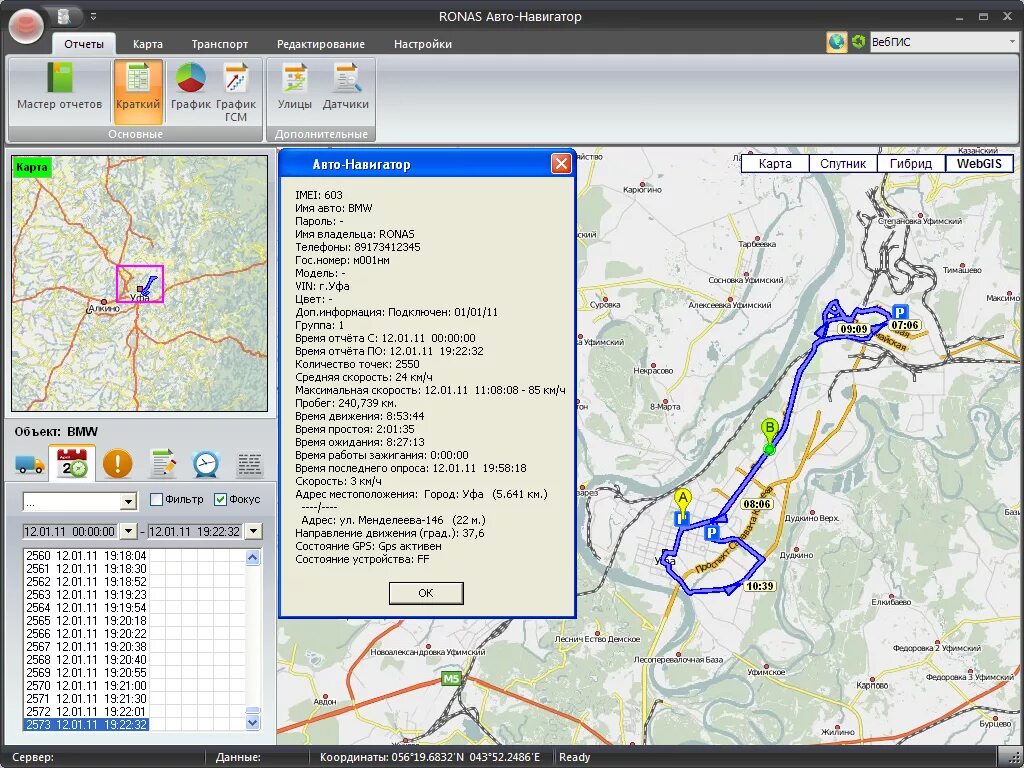Image resolution: width=1024 pixels, height=768 pixels.
Task: Open the grid table tab icon
Action: pyautogui.click(x=249, y=464)
